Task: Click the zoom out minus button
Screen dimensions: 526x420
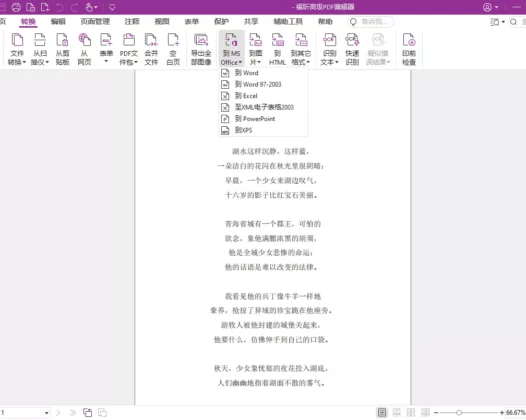Action: (436, 413)
